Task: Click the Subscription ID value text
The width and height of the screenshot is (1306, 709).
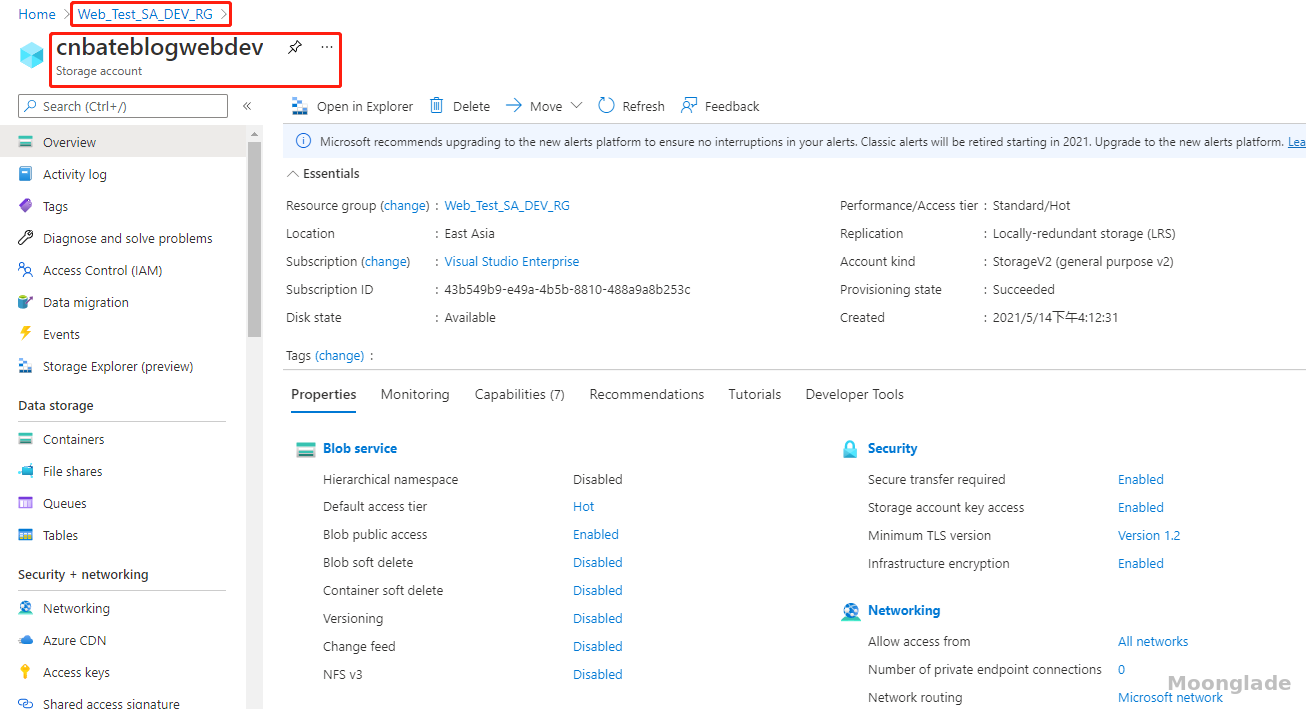Action: (568, 289)
